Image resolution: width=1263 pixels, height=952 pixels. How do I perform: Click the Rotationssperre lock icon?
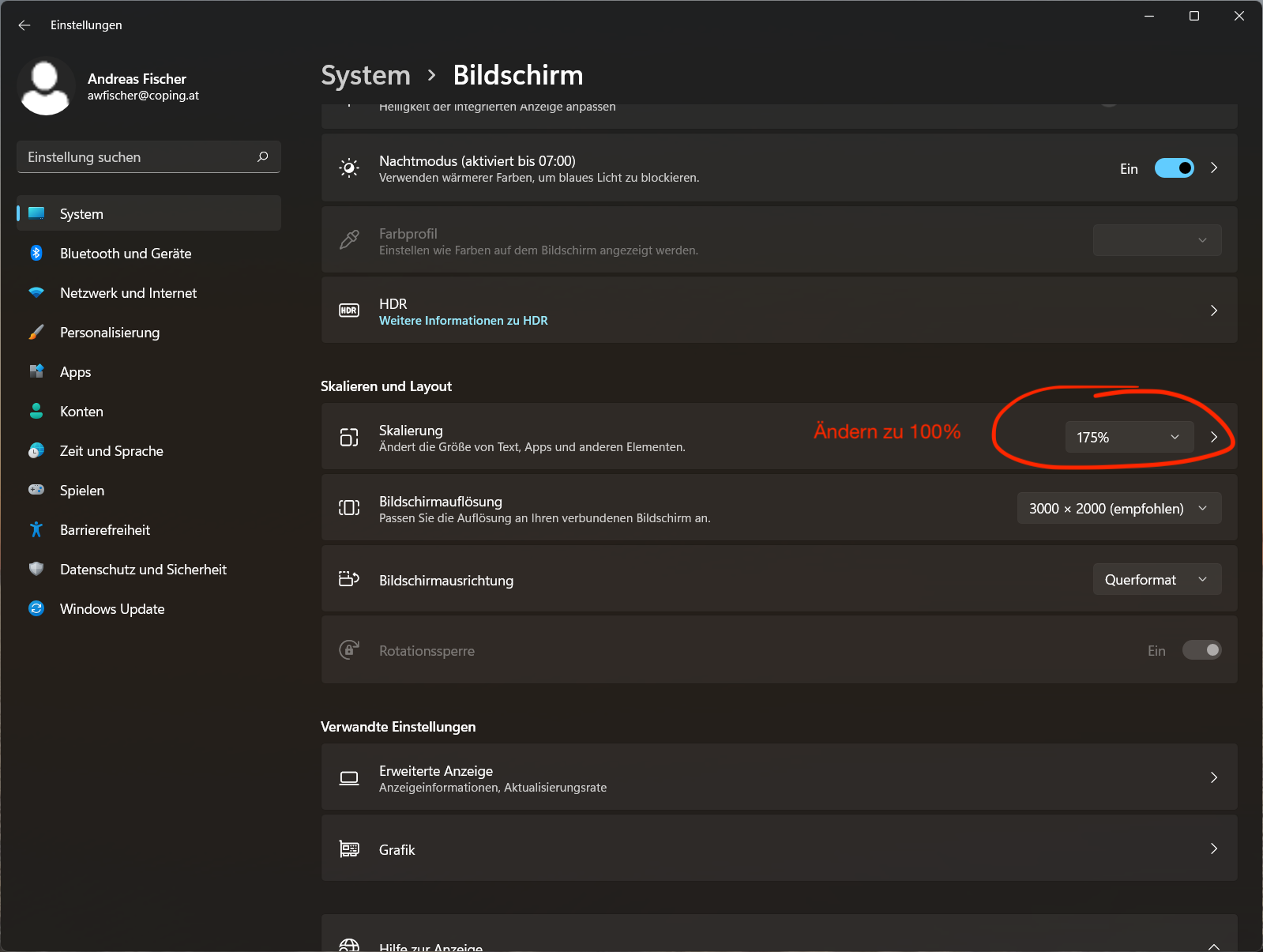(349, 650)
